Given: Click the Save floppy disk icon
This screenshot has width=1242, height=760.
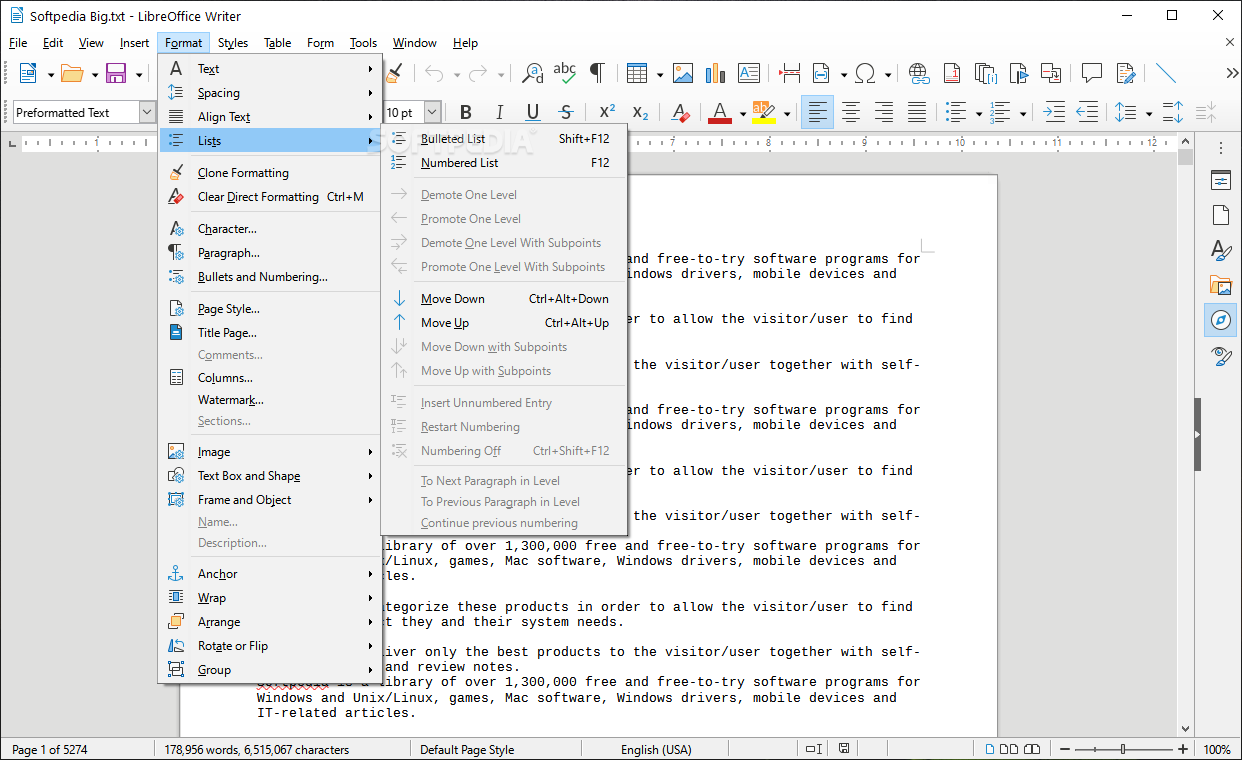Looking at the screenshot, I should coord(116,73).
